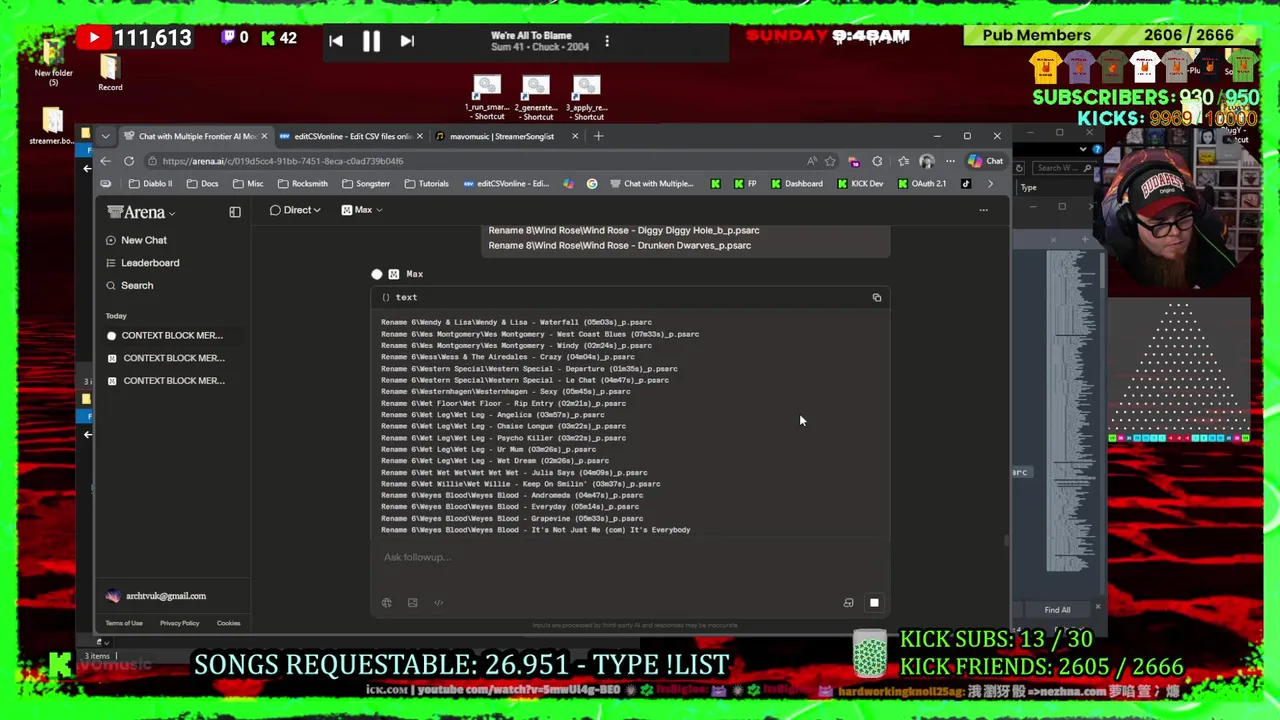The width and height of the screenshot is (1280, 720).
Task: Go back in the browser
Action: 105,161
